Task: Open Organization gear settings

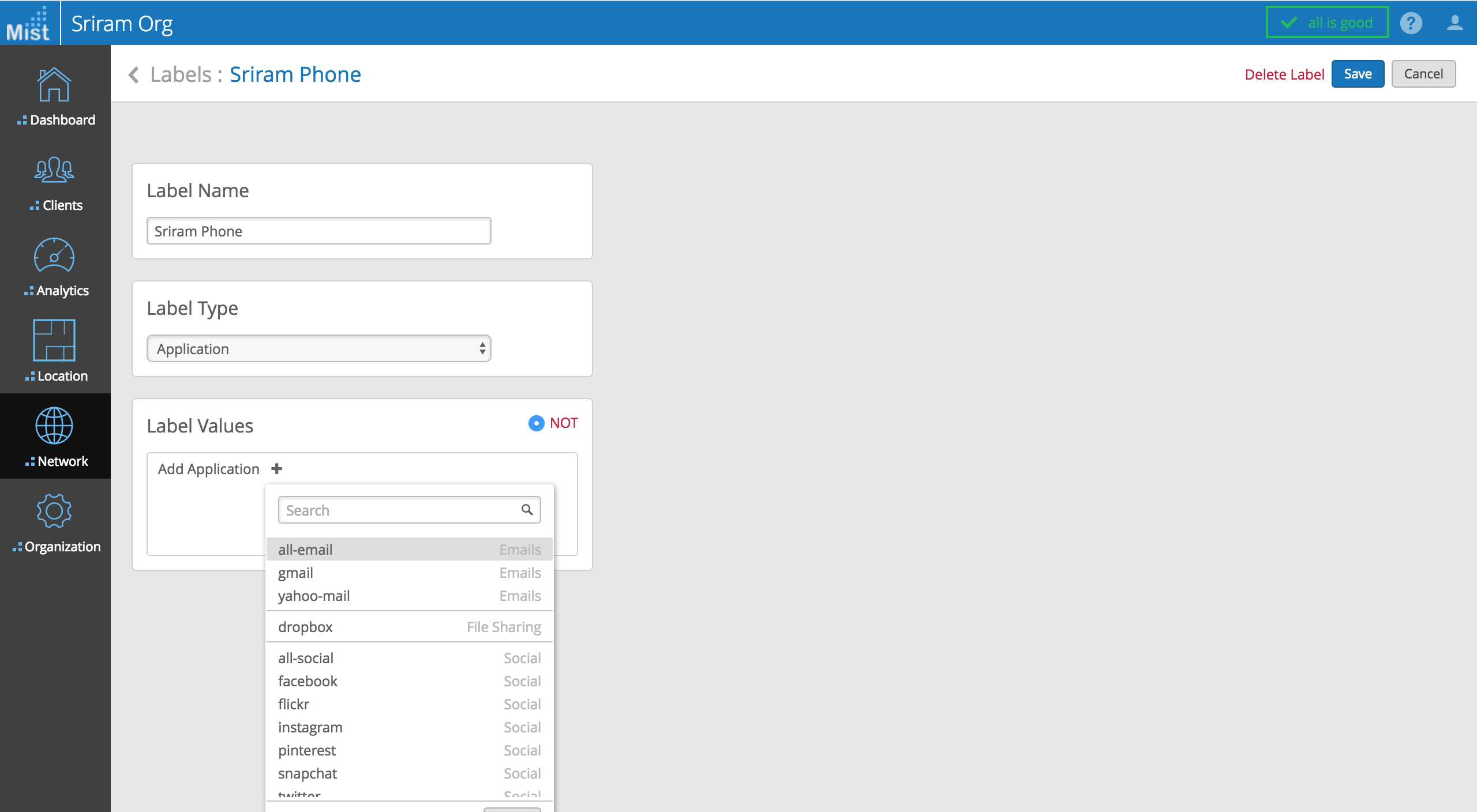Action: tap(54, 511)
